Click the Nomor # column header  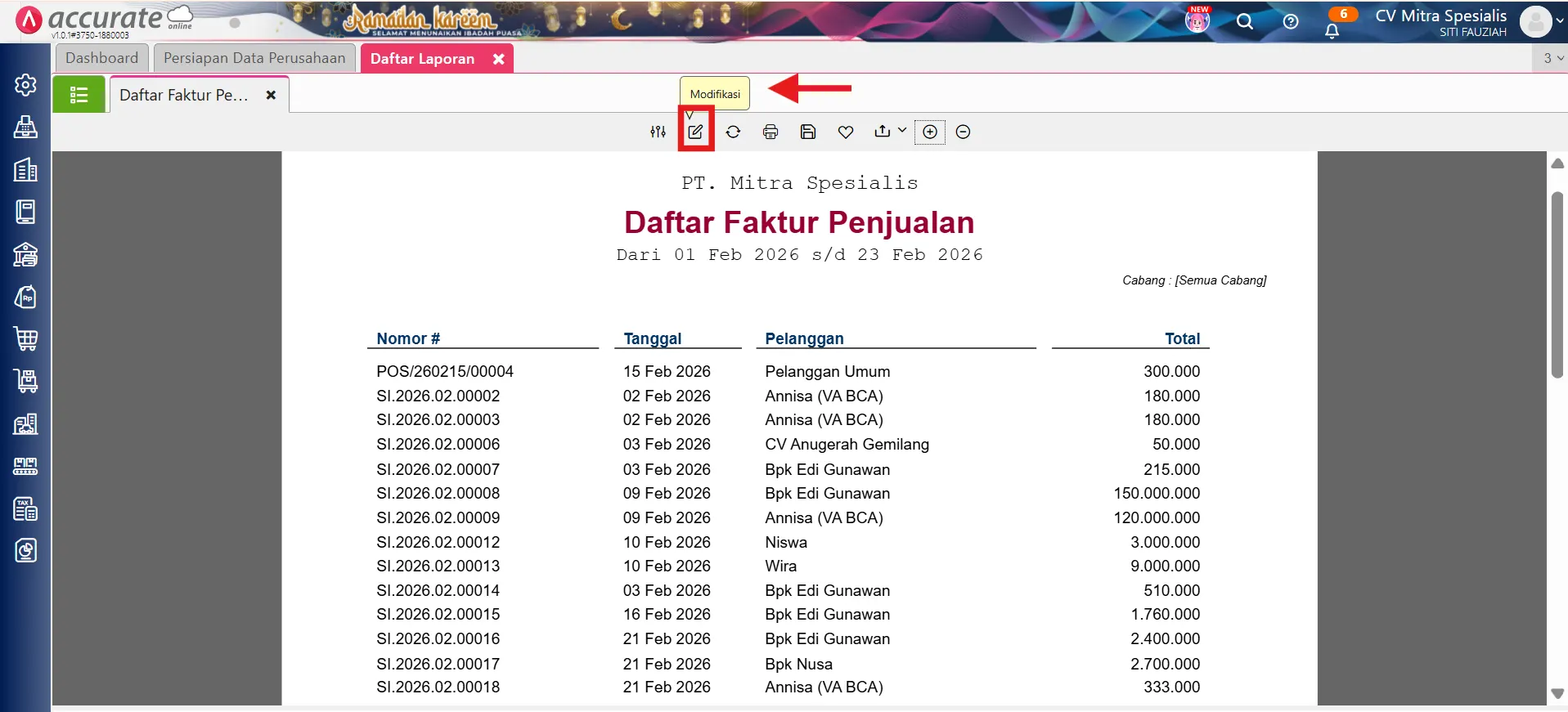[408, 338]
